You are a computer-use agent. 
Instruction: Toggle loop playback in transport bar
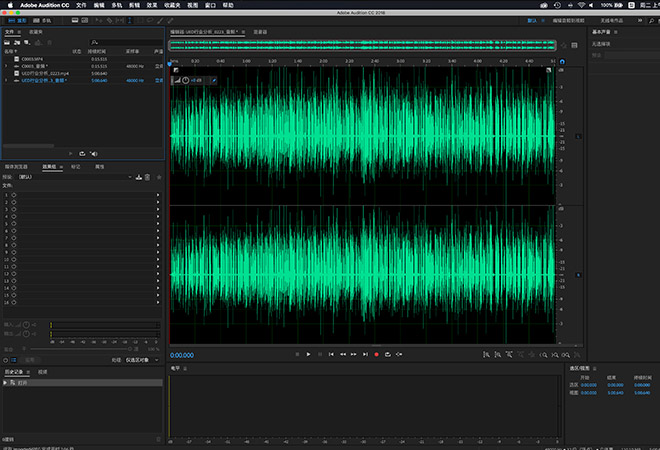[x=387, y=354]
